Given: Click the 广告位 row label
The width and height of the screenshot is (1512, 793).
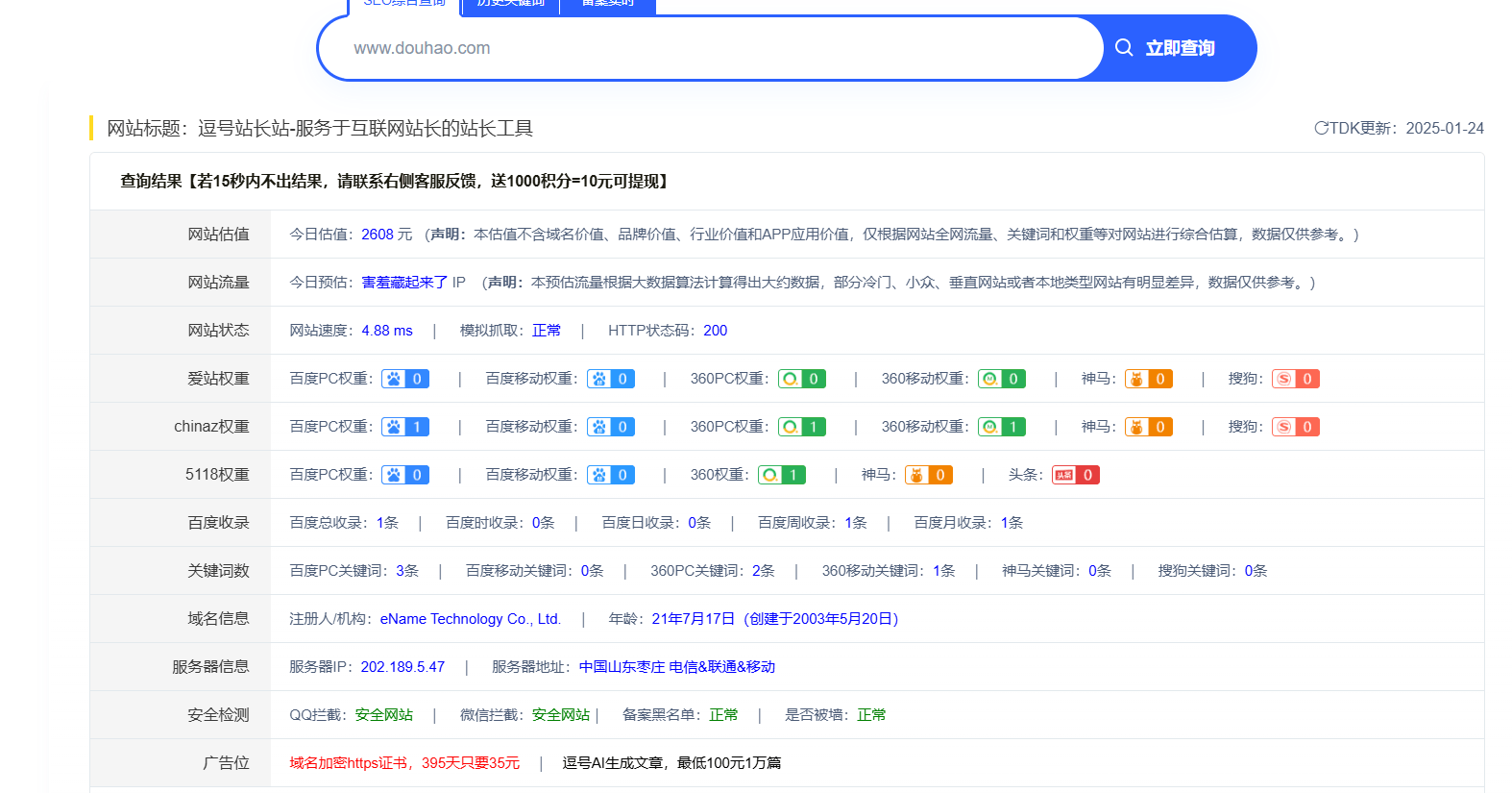Looking at the screenshot, I should 226,763.
